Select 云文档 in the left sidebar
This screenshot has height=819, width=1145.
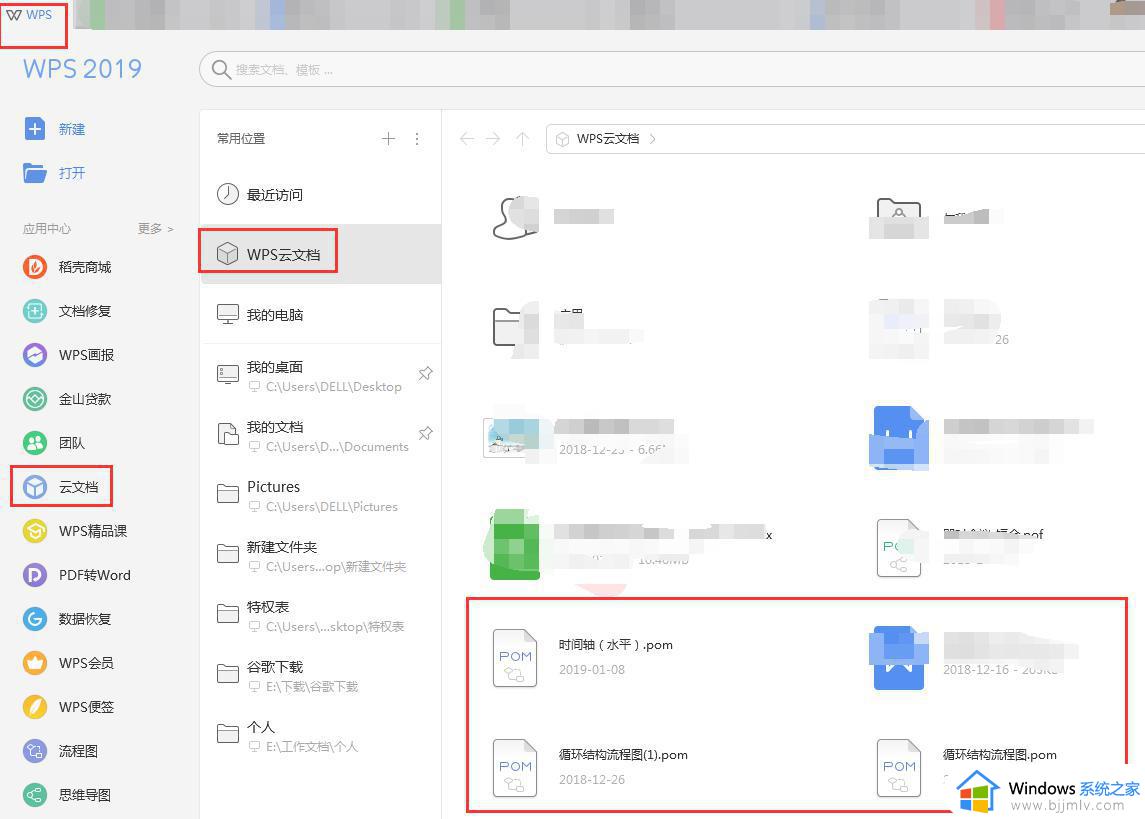pos(61,487)
